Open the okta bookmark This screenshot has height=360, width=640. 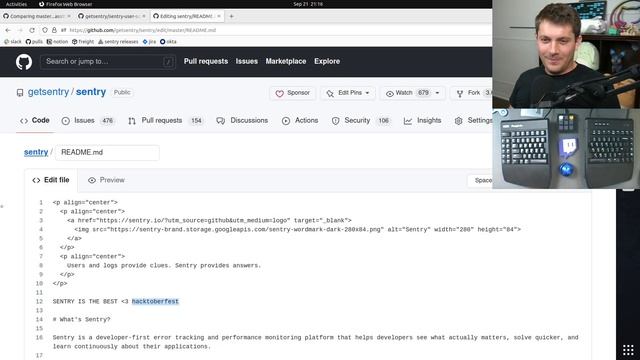coord(168,42)
